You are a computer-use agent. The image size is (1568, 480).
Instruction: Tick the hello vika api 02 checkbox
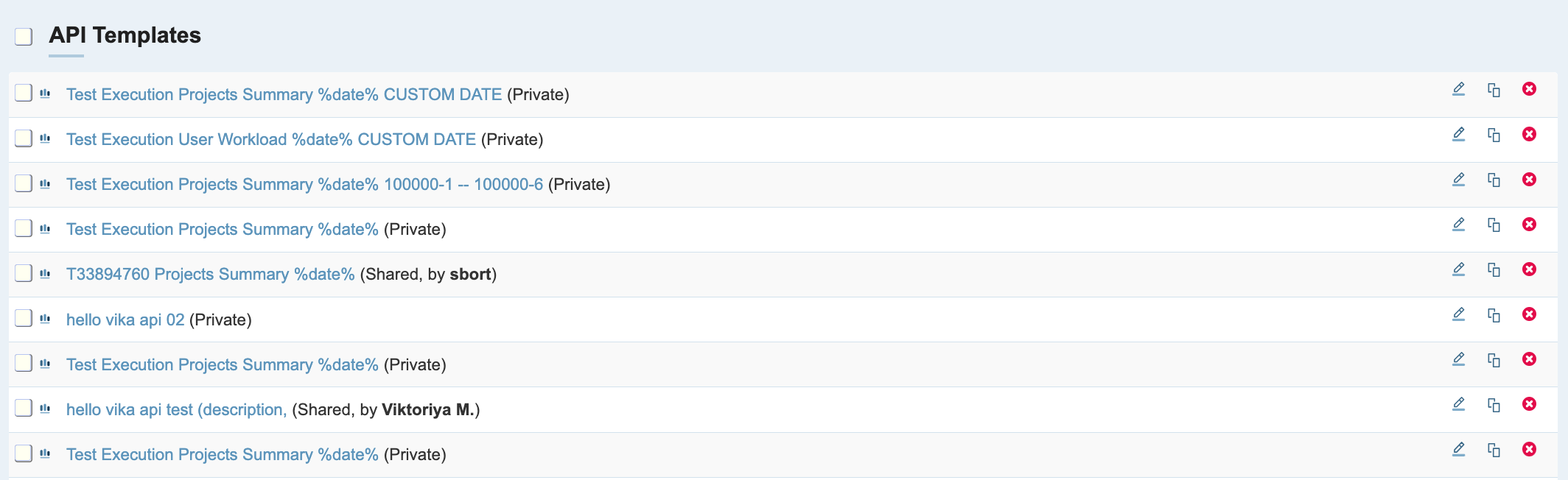coord(24,318)
